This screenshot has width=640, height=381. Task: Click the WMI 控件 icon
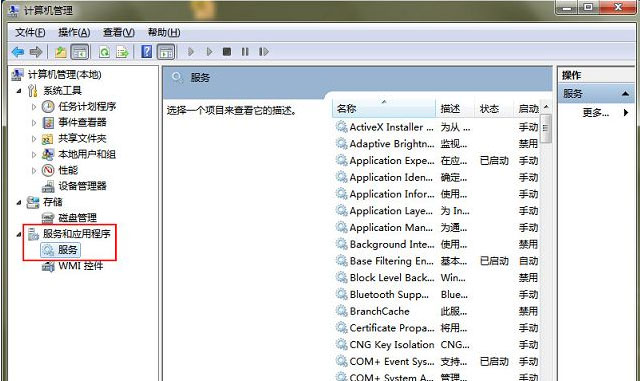pos(48,267)
